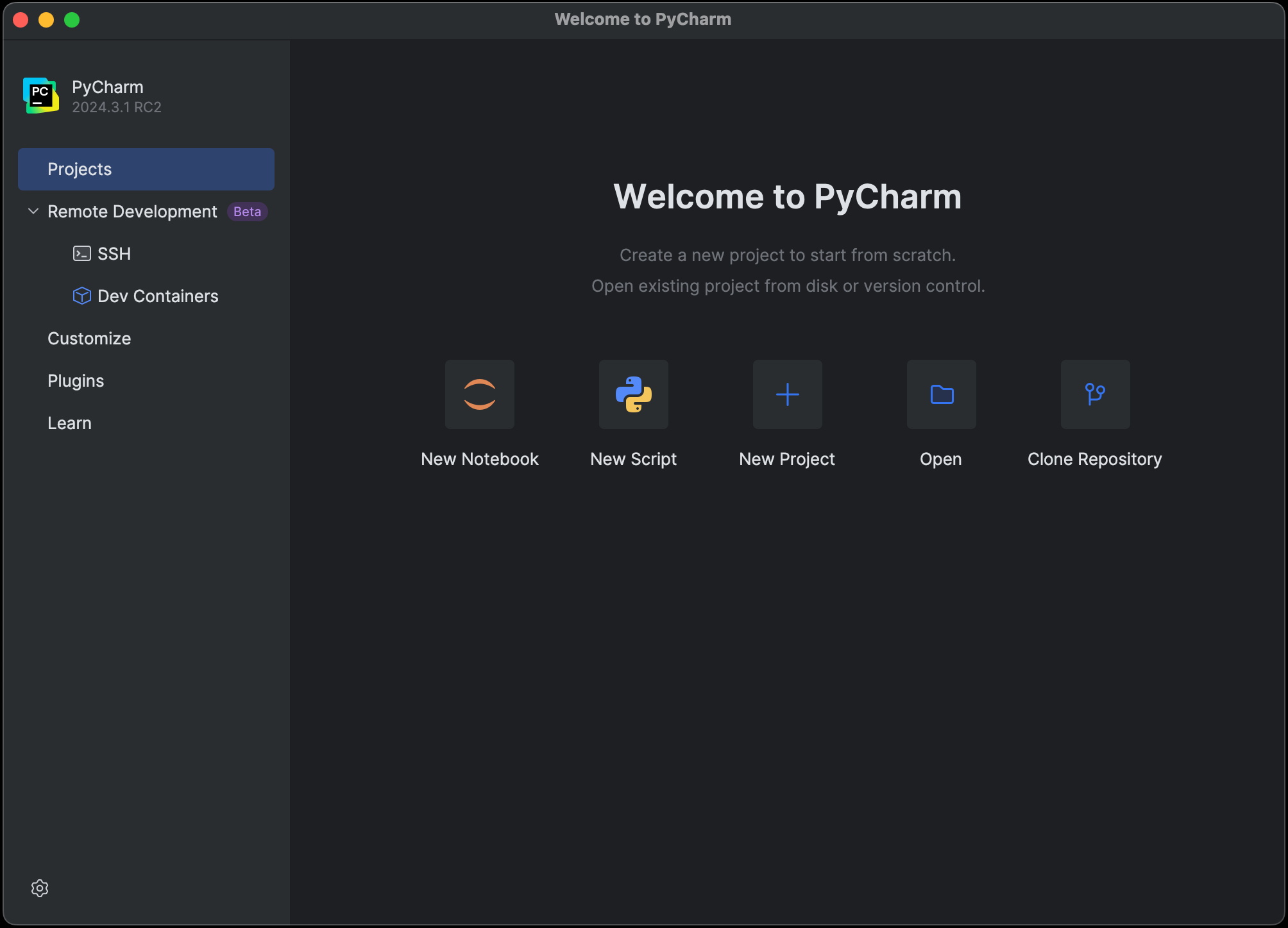Select Remote Development label
The width and height of the screenshot is (1288, 928).
[132, 212]
